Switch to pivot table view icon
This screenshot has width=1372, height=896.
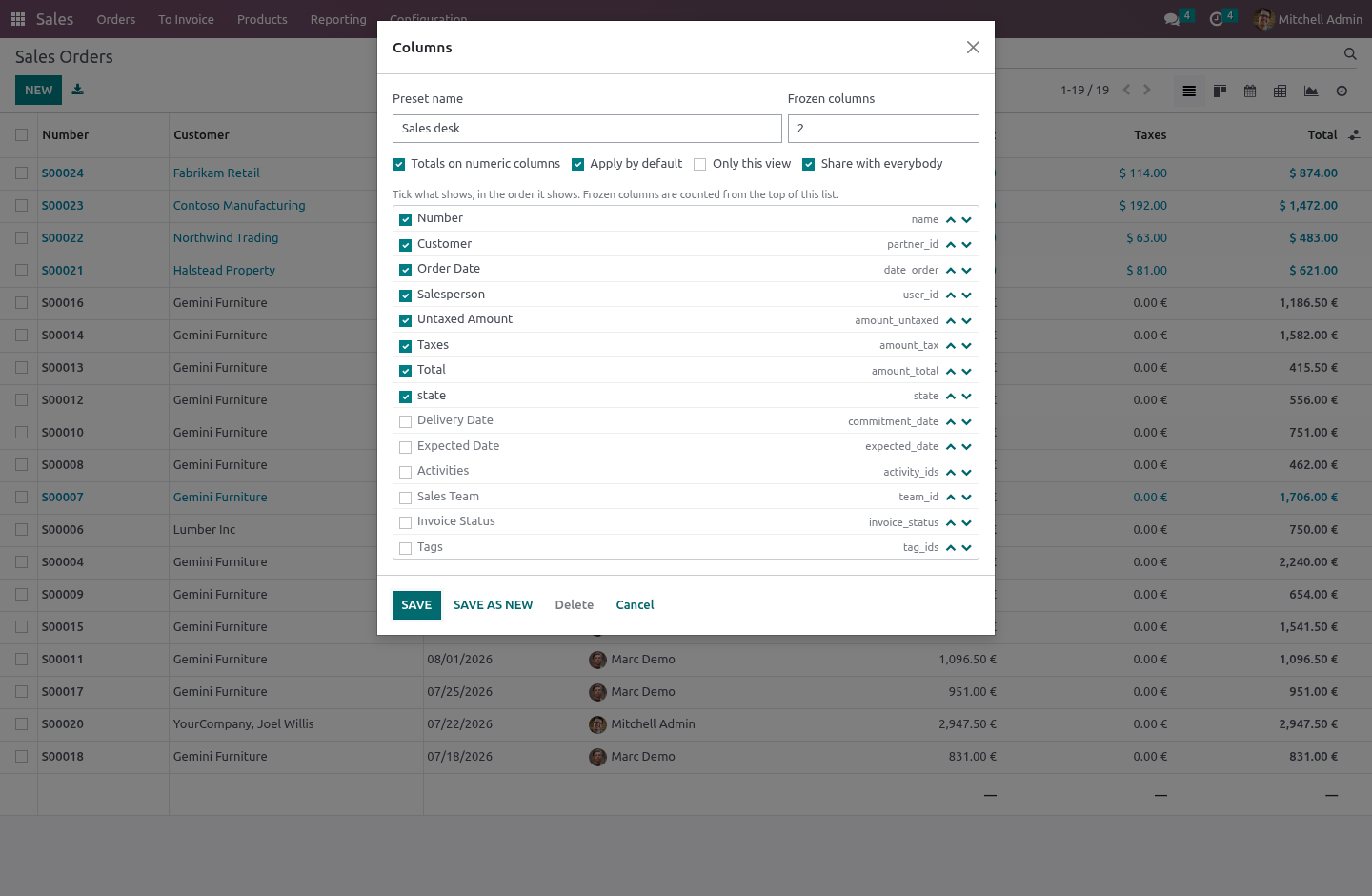[x=1281, y=91]
